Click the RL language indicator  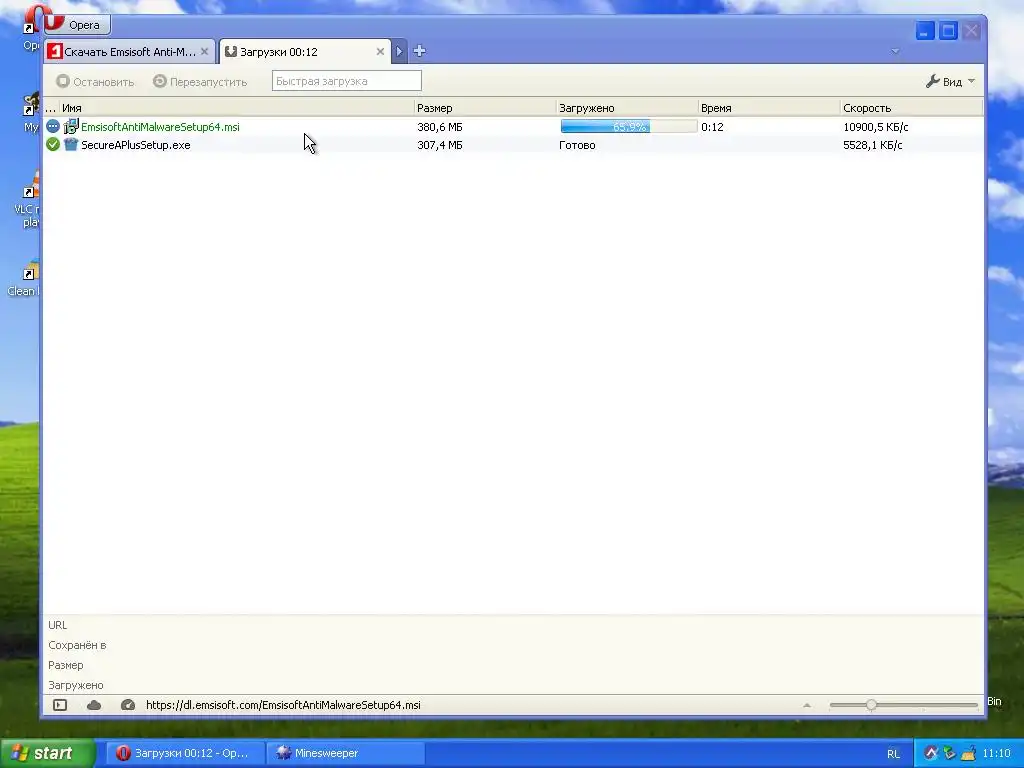(x=893, y=754)
